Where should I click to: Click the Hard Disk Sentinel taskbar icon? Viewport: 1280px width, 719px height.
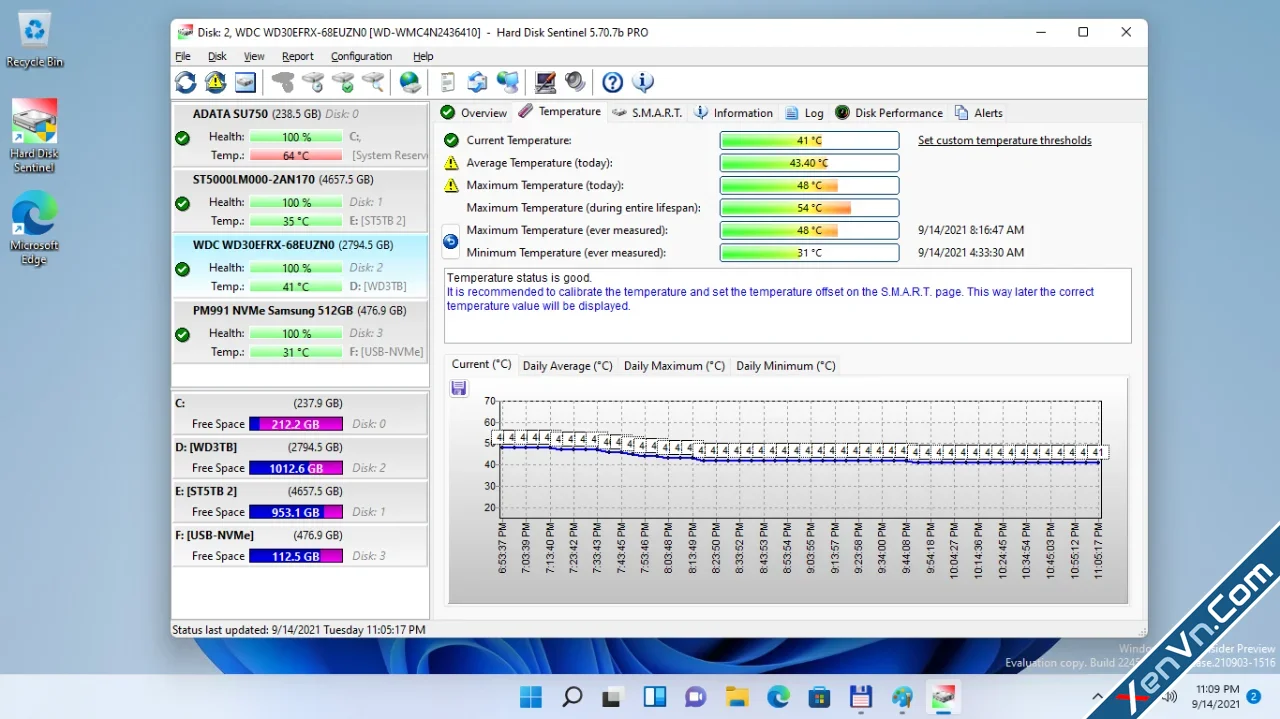[x=943, y=697]
